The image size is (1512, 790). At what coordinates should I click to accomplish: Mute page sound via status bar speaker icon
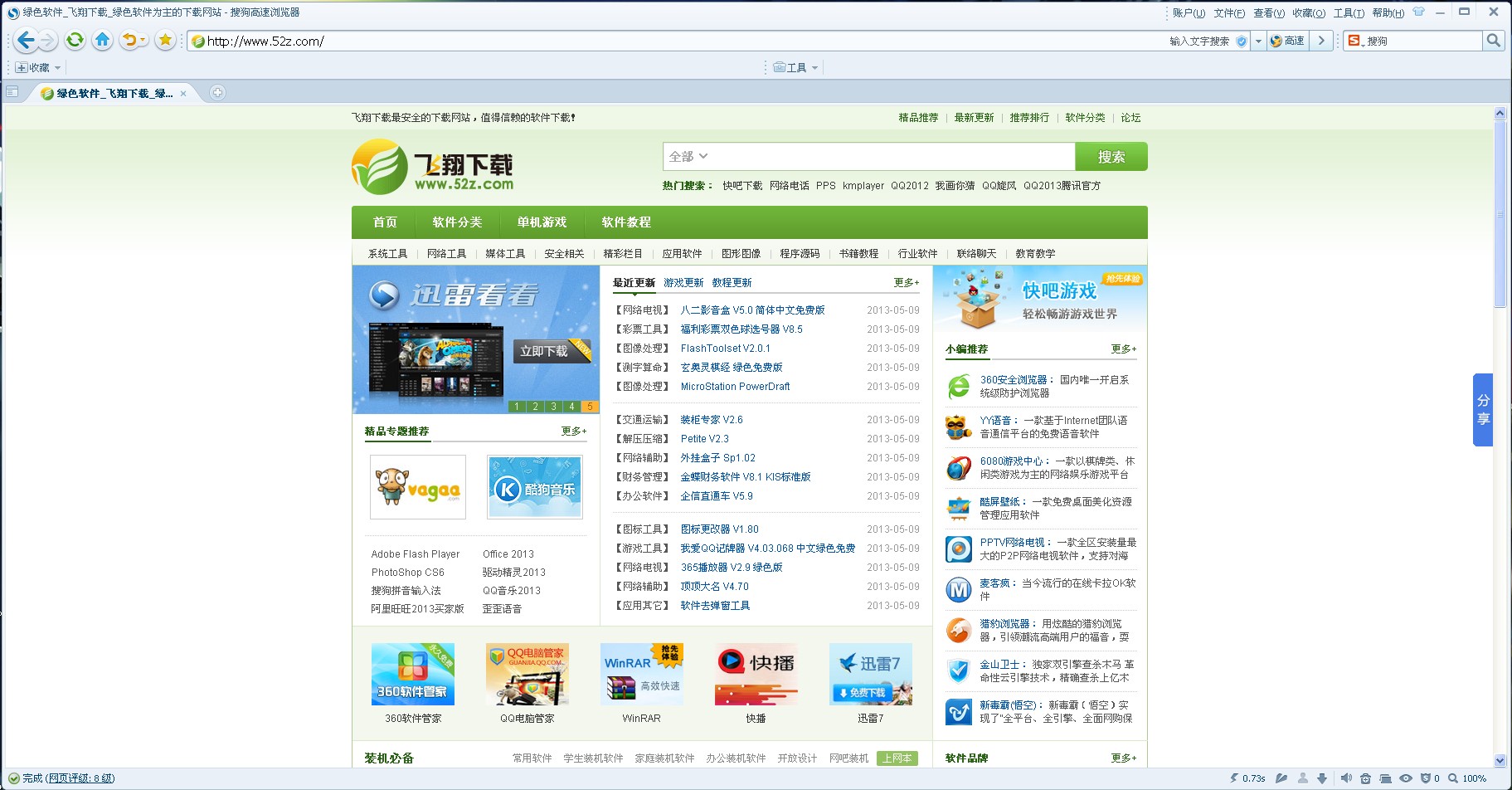[1345, 778]
